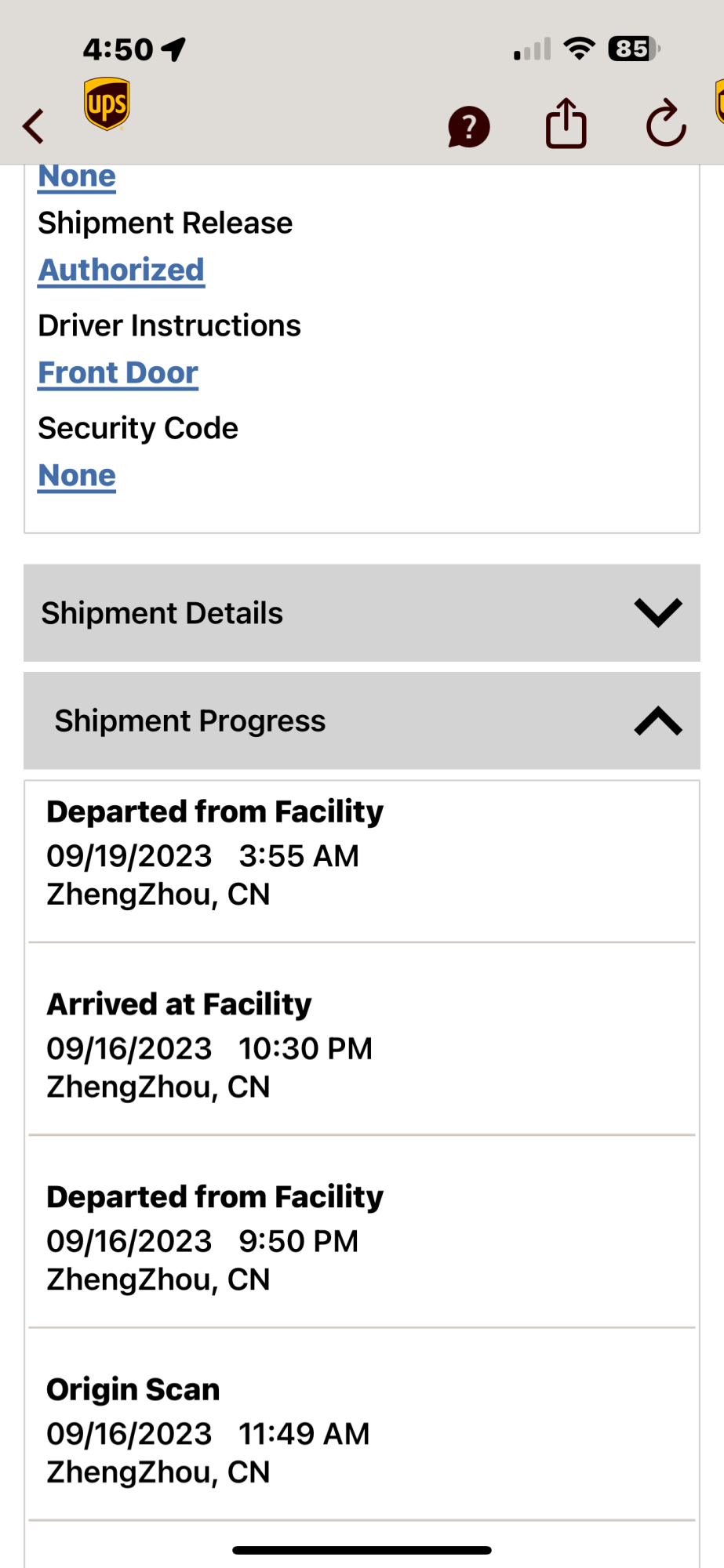Open the Front Door driver instructions link
Image resolution: width=724 pixels, height=1568 pixels.
click(118, 373)
